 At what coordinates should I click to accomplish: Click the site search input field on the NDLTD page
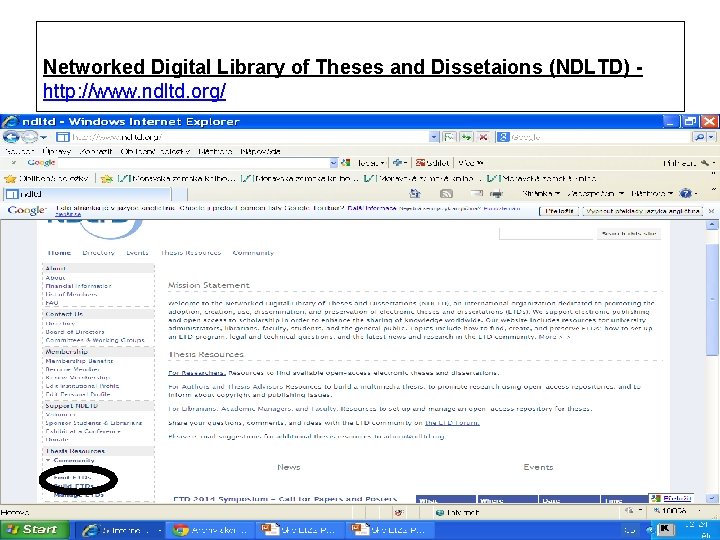tap(546, 234)
